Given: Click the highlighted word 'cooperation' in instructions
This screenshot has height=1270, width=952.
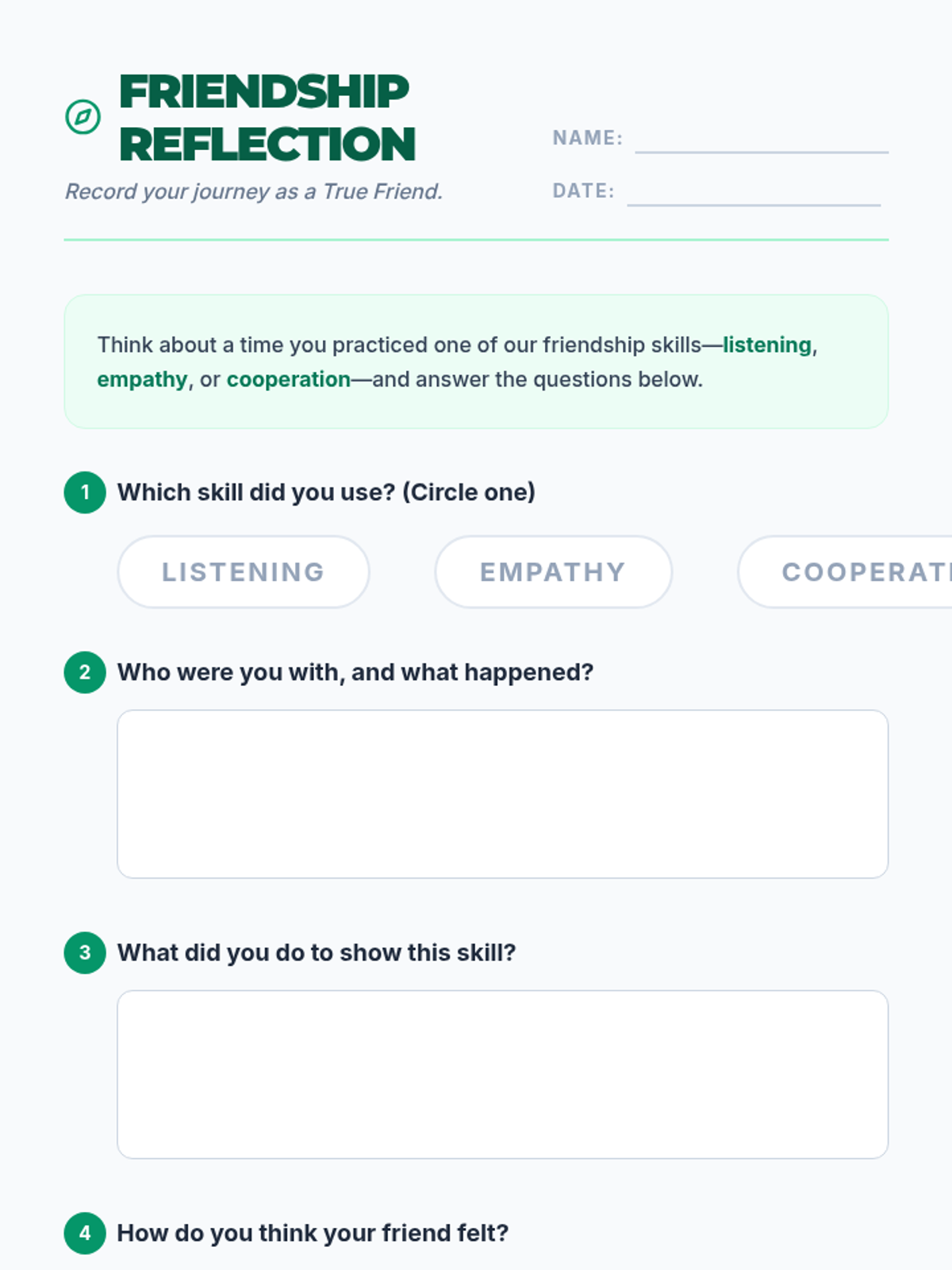Looking at the screenshot, I should [289, 379].
